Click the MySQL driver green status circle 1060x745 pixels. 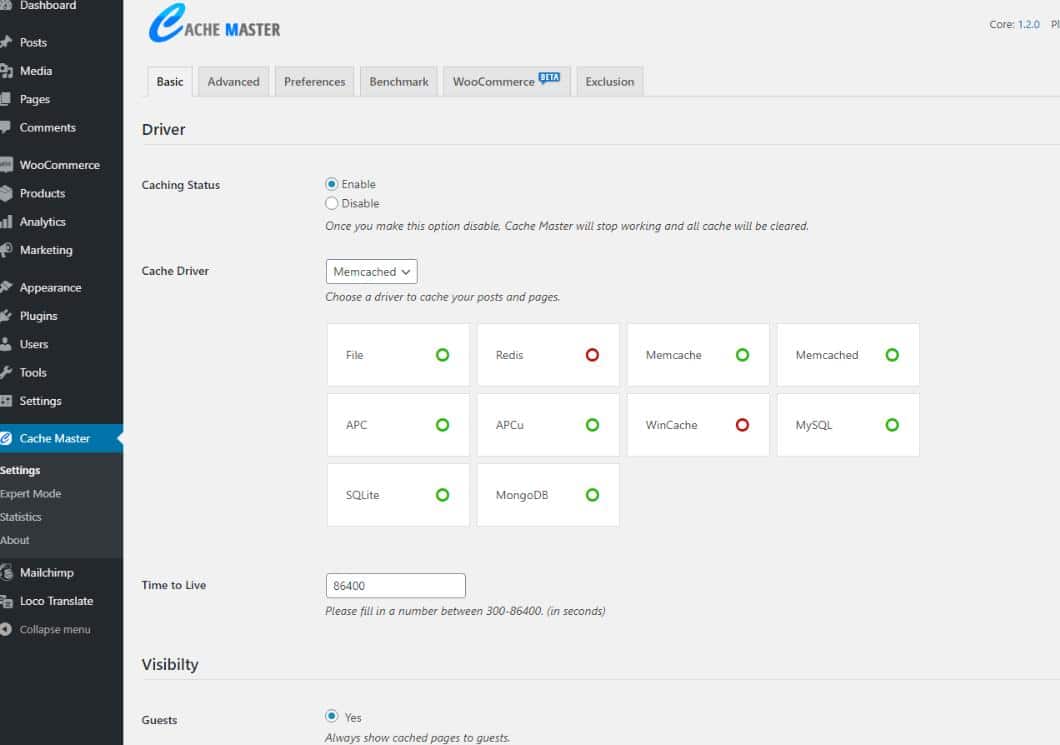[892, 425]
